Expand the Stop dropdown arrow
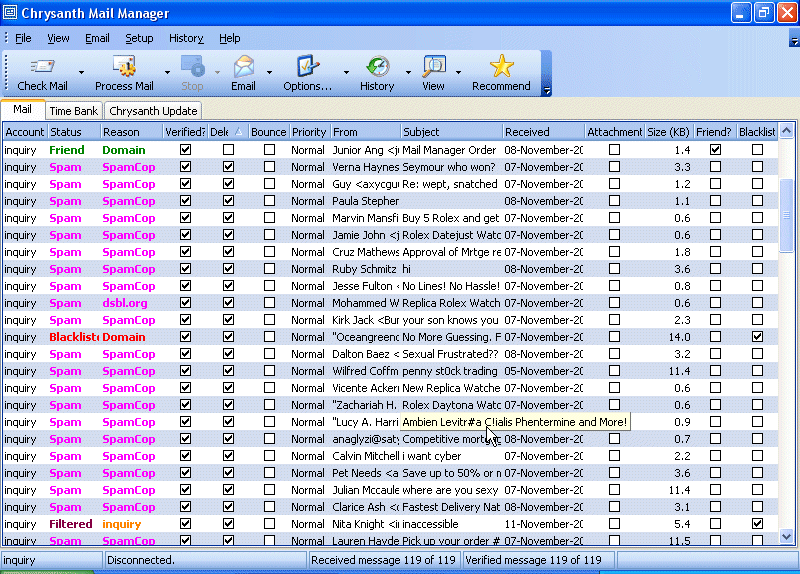Screen dimensions: 800x574 (217, 72)
